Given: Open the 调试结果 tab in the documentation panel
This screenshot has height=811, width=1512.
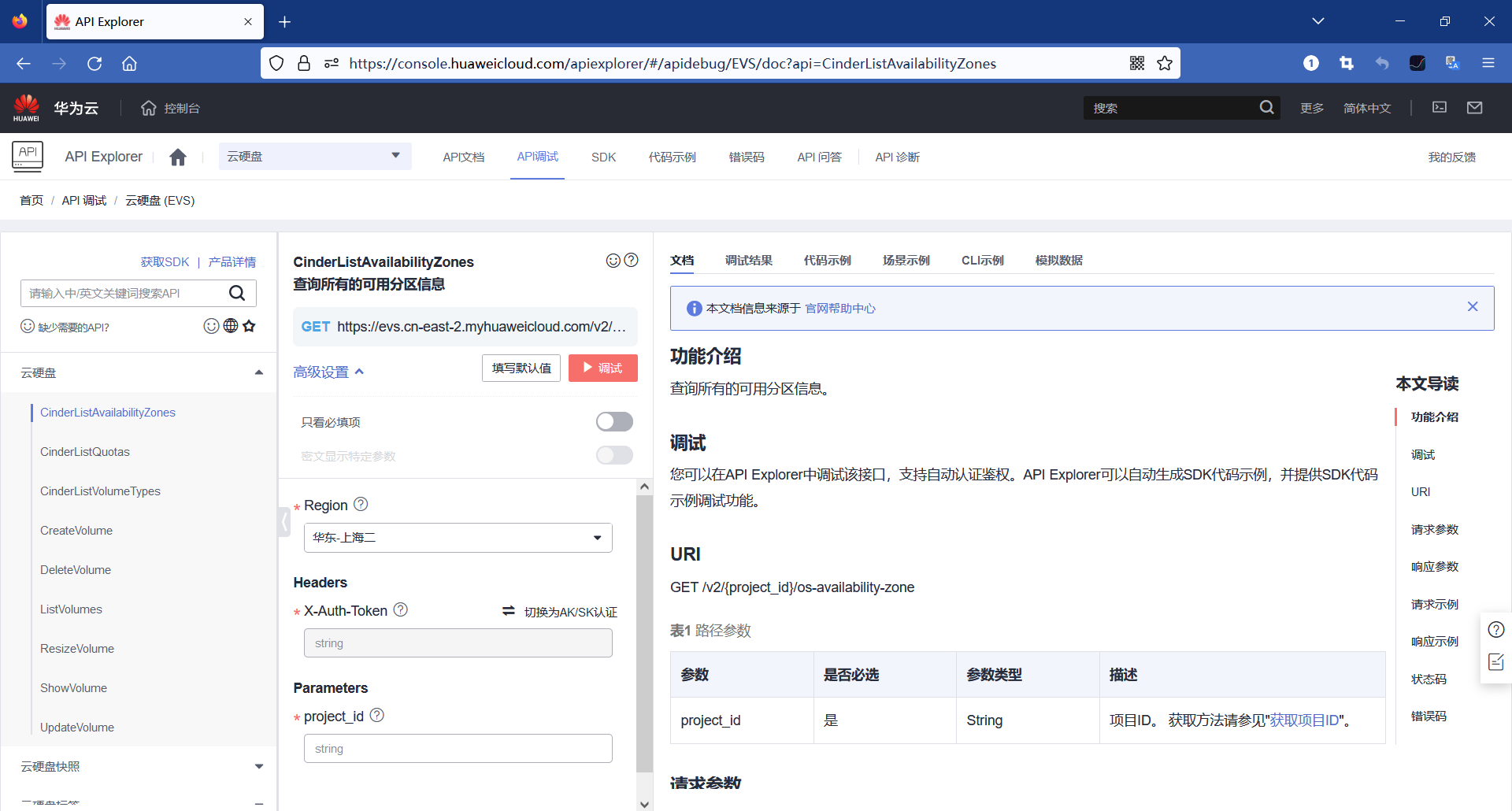Looking at the screenshot, I should click(x=749, y=260).
